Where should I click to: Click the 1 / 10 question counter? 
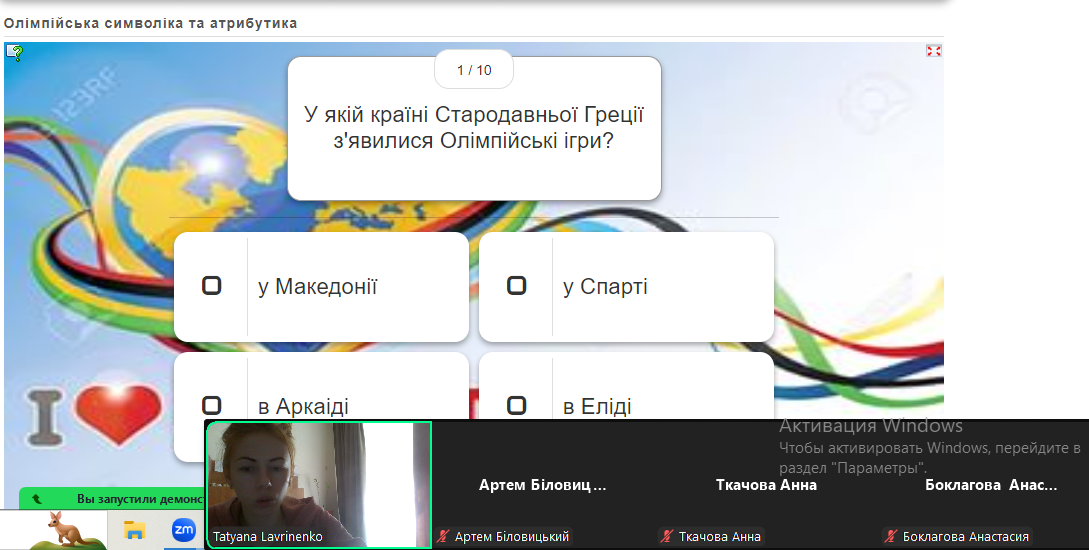[474, 69]
